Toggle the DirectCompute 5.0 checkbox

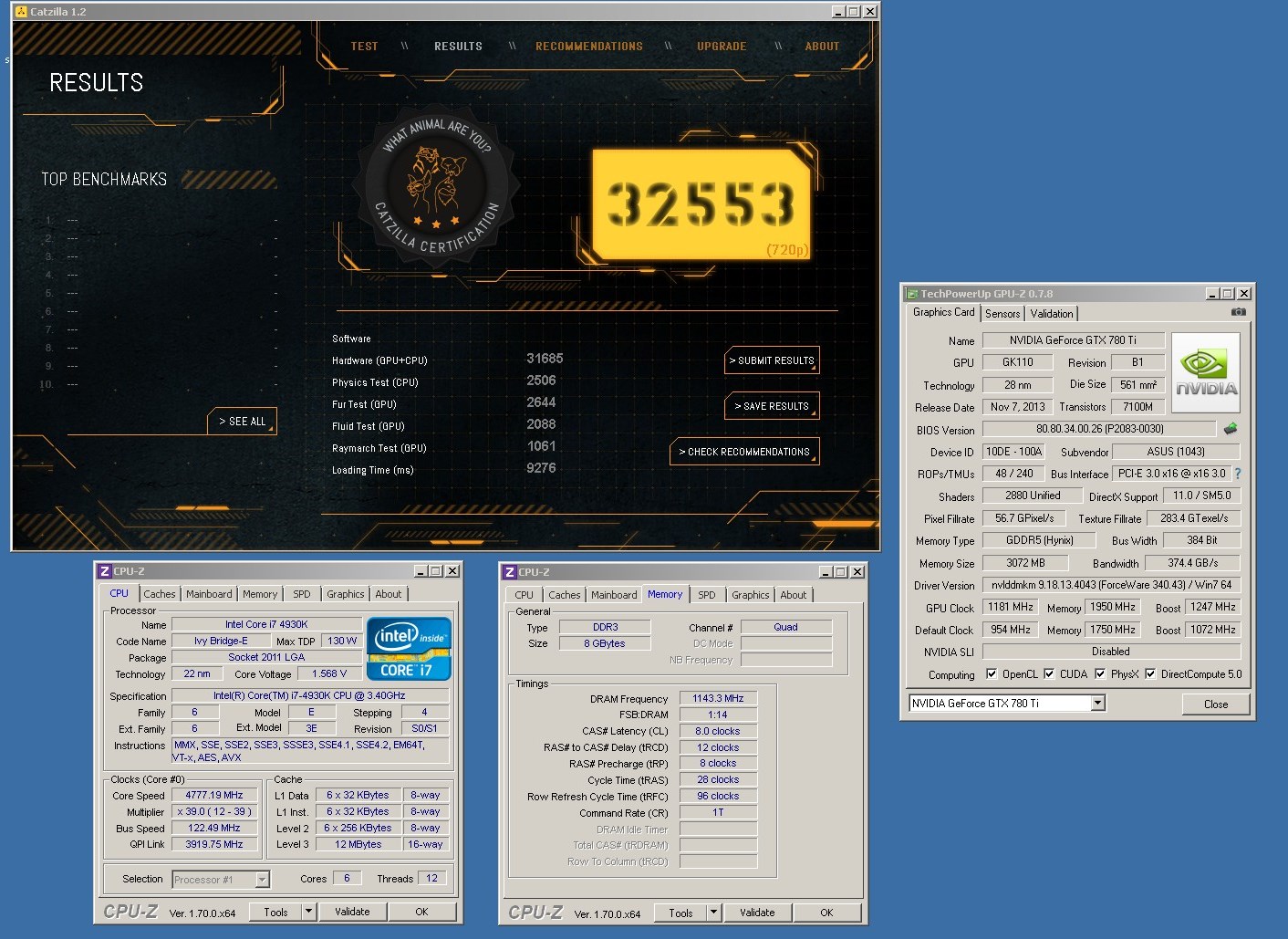1150,674
